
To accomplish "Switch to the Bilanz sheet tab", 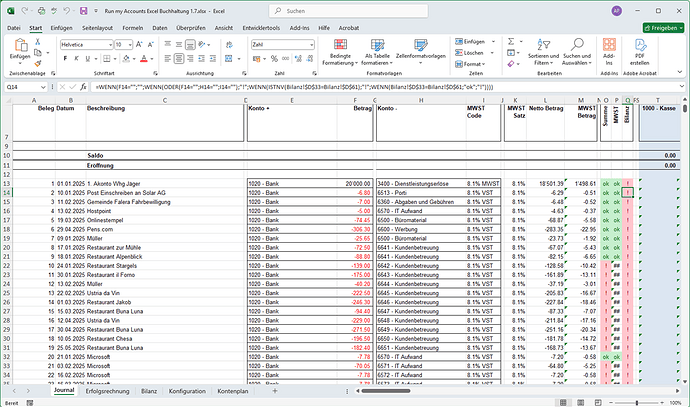I will (148, 391).
